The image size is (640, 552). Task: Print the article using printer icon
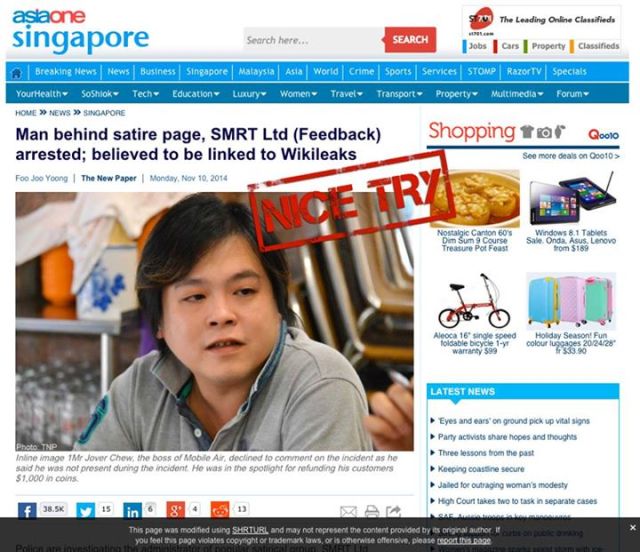pyautogui.click(x=372, y=511)
